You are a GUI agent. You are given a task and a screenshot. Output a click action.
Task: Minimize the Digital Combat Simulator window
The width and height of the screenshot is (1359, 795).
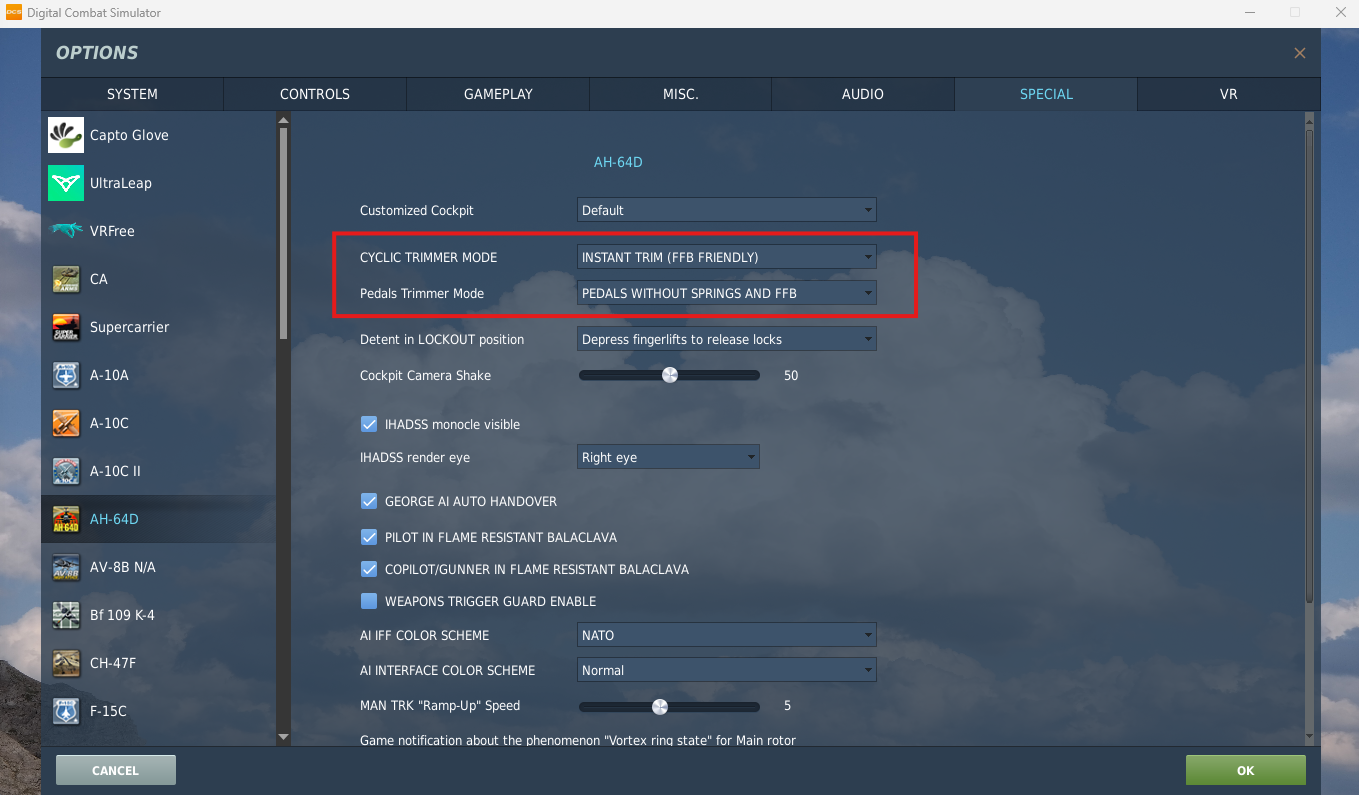click(x=1250, y=13)
